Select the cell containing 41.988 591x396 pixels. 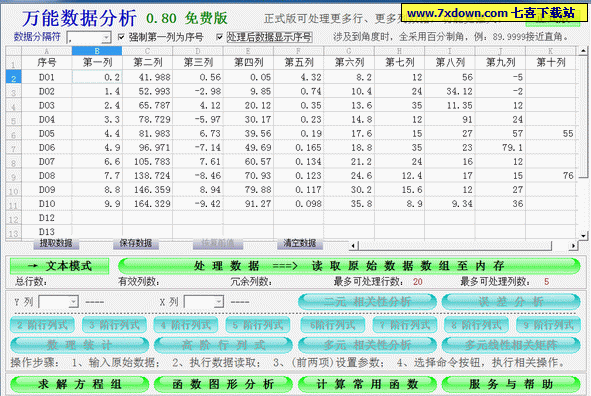pyautogui.click(x=147, y=77)
